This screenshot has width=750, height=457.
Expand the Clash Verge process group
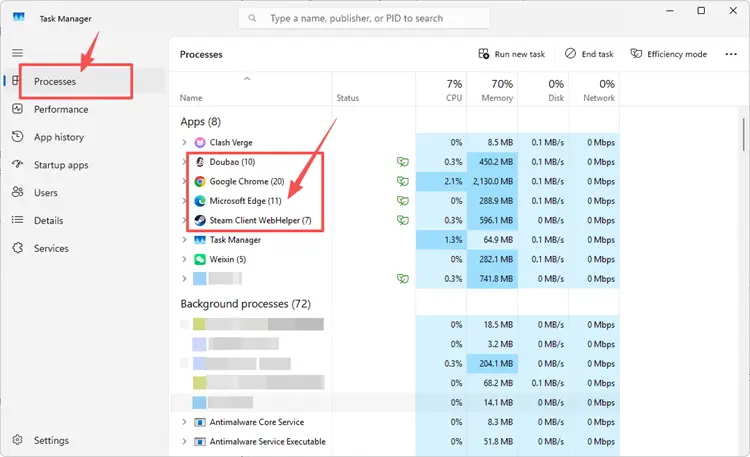click(184, 143)
